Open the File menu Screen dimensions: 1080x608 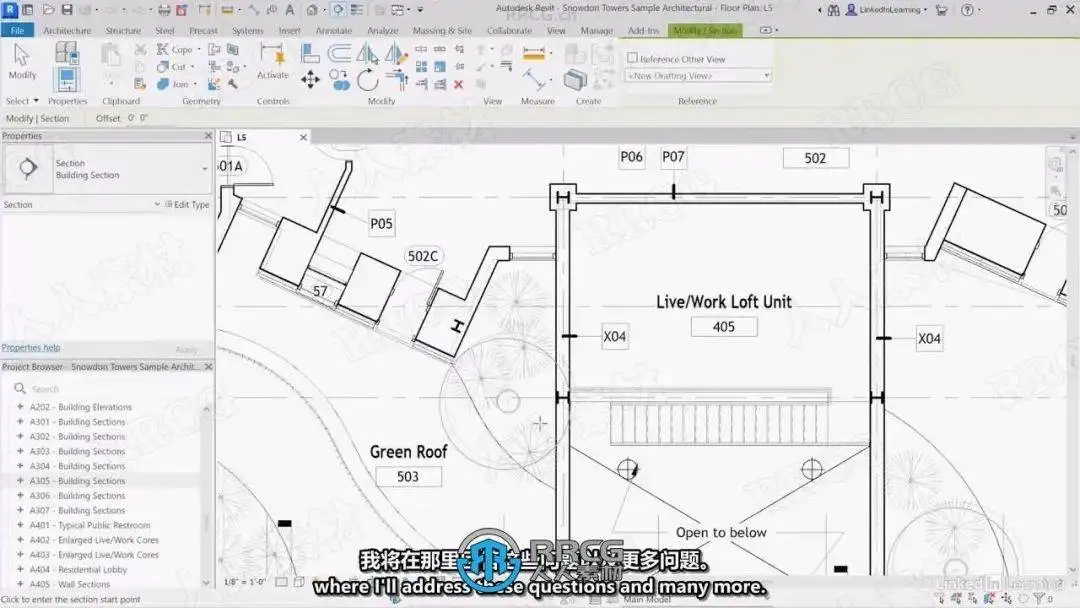tap(17, 30)
